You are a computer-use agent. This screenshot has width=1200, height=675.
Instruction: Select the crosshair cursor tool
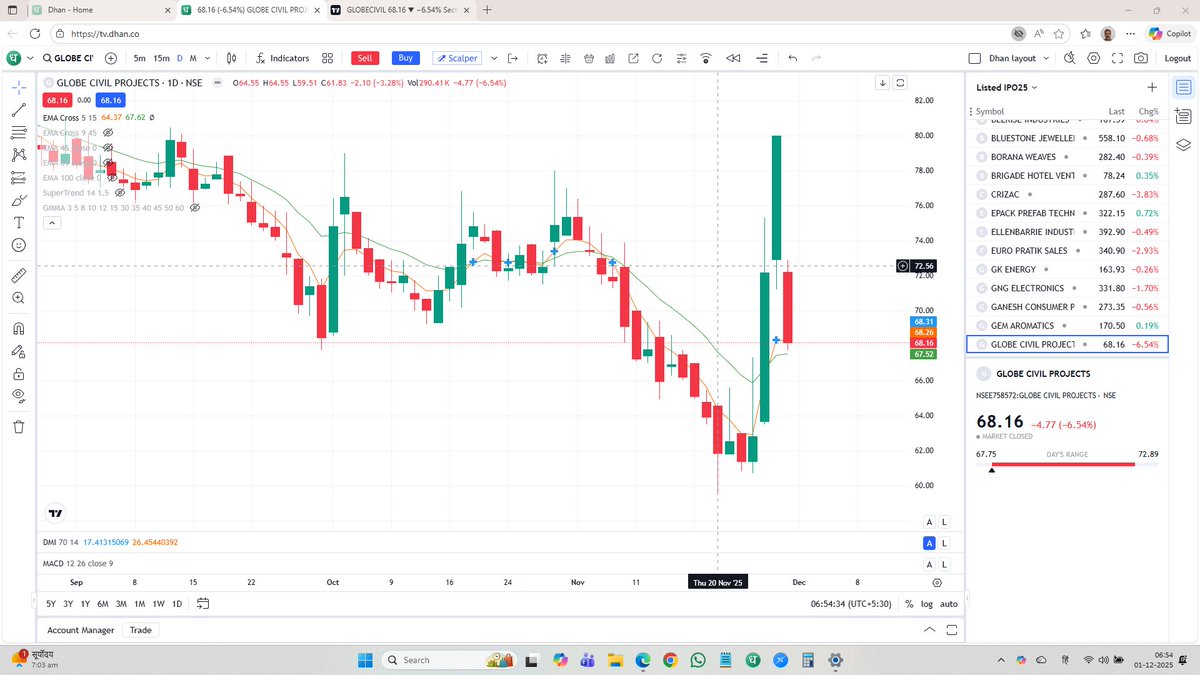click(x=18, y=88)
